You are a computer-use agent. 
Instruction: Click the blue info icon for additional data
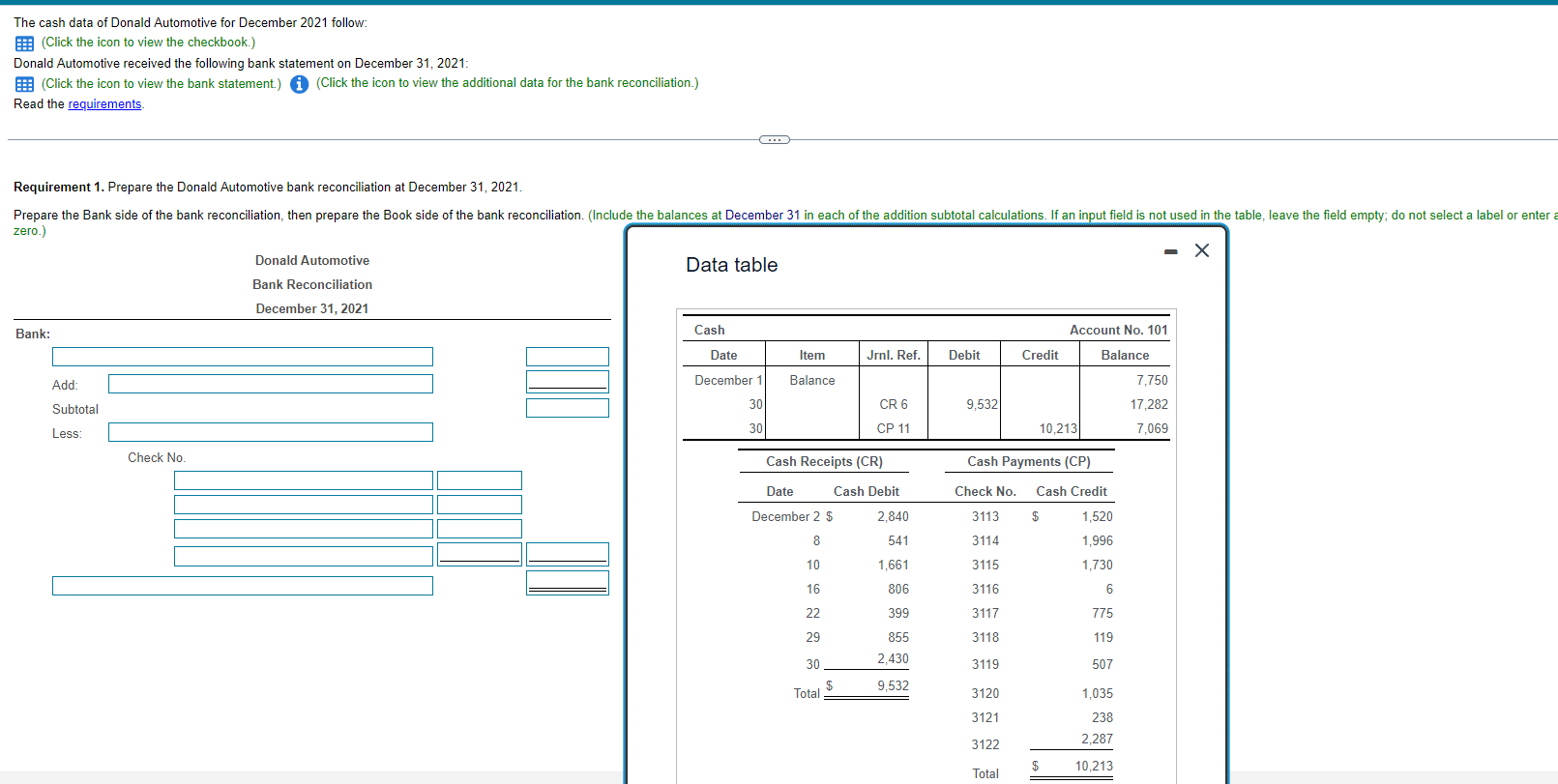point(300,84)
